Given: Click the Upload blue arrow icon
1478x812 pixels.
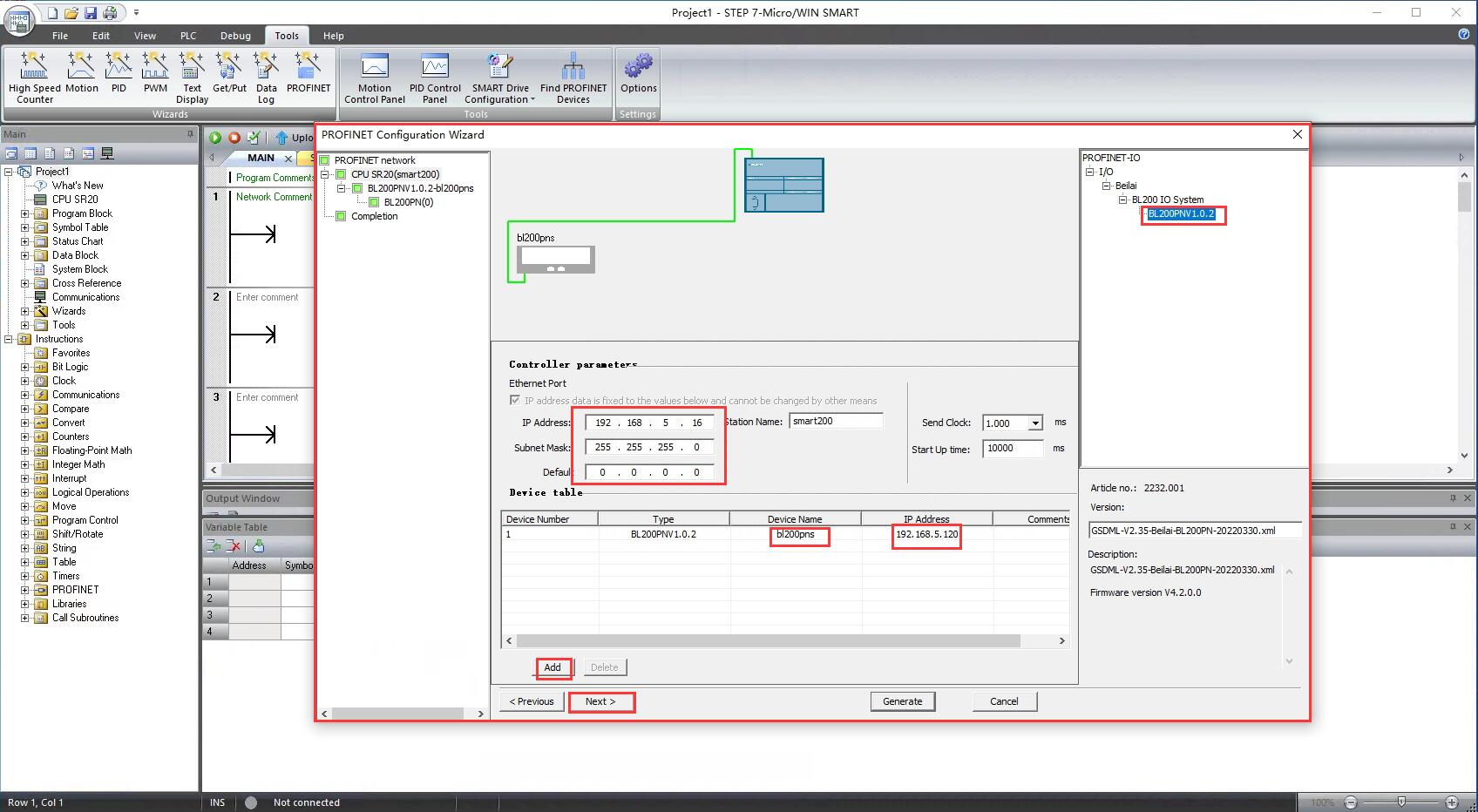Looking at the screenshot, I should [x=282, y=138].
